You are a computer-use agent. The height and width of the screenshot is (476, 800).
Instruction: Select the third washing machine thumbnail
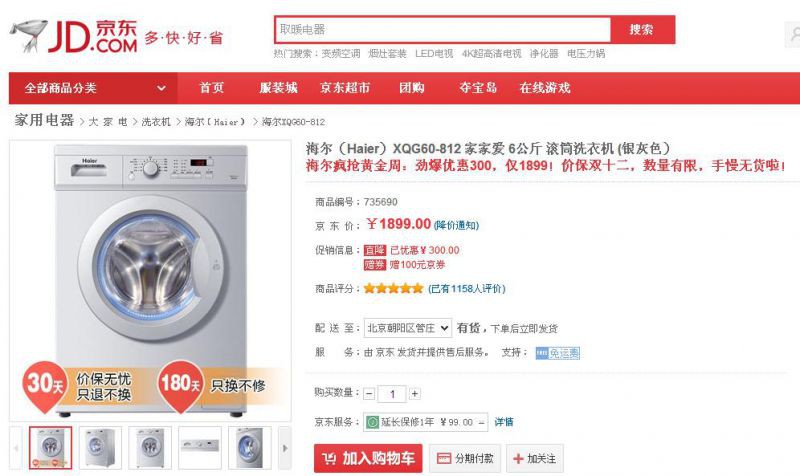pyautogui.click(x=150, y=447)
